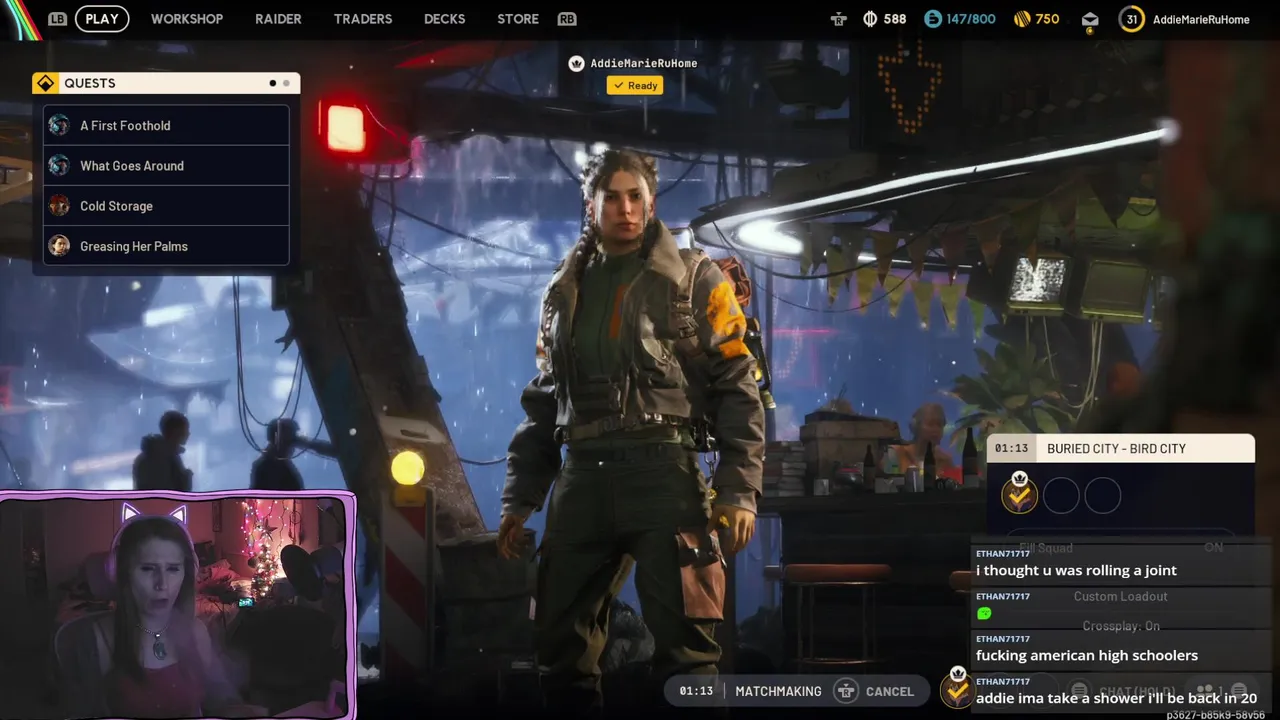Click the MATCHMAKING status label

778,691
